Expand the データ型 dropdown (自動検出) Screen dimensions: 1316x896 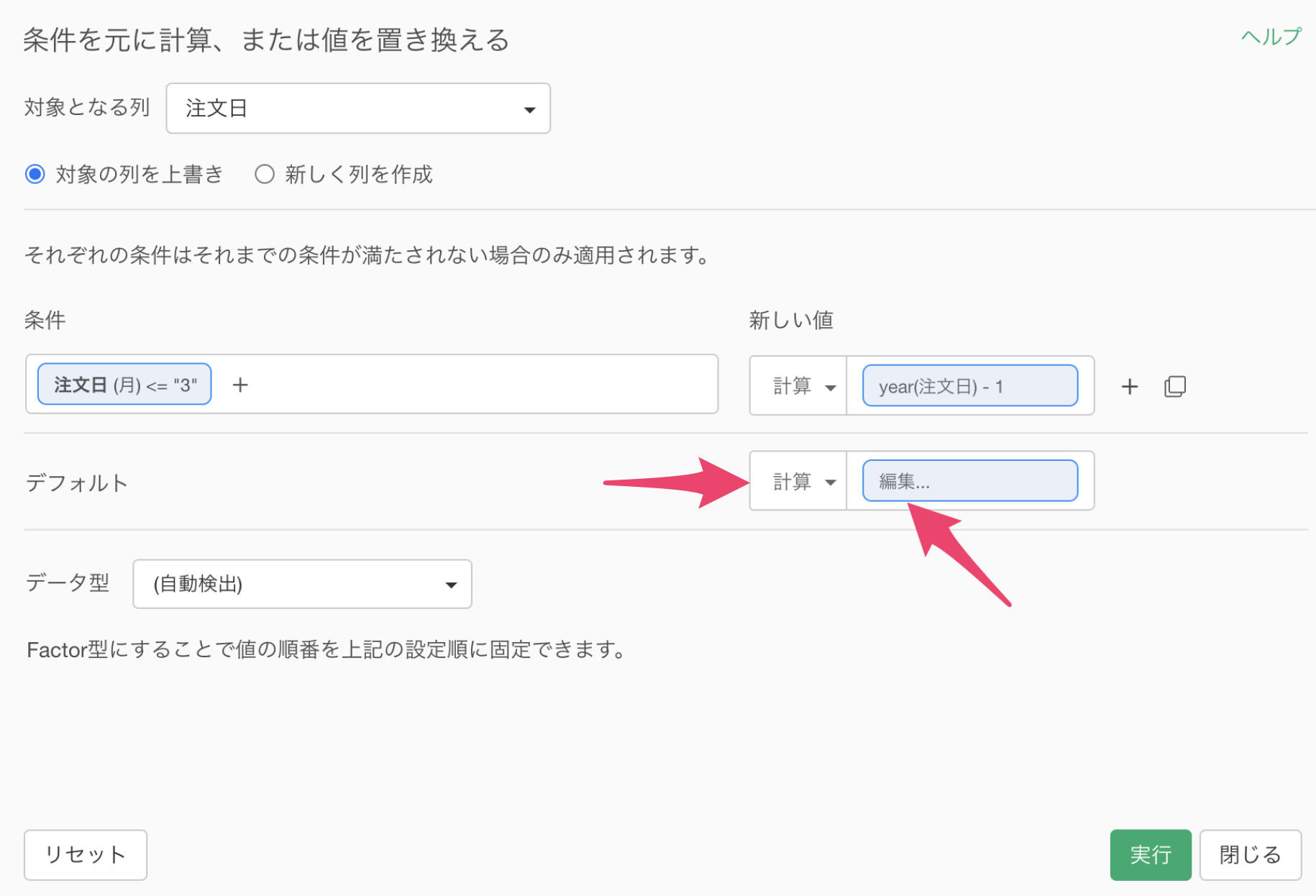[x=302, y=584]
